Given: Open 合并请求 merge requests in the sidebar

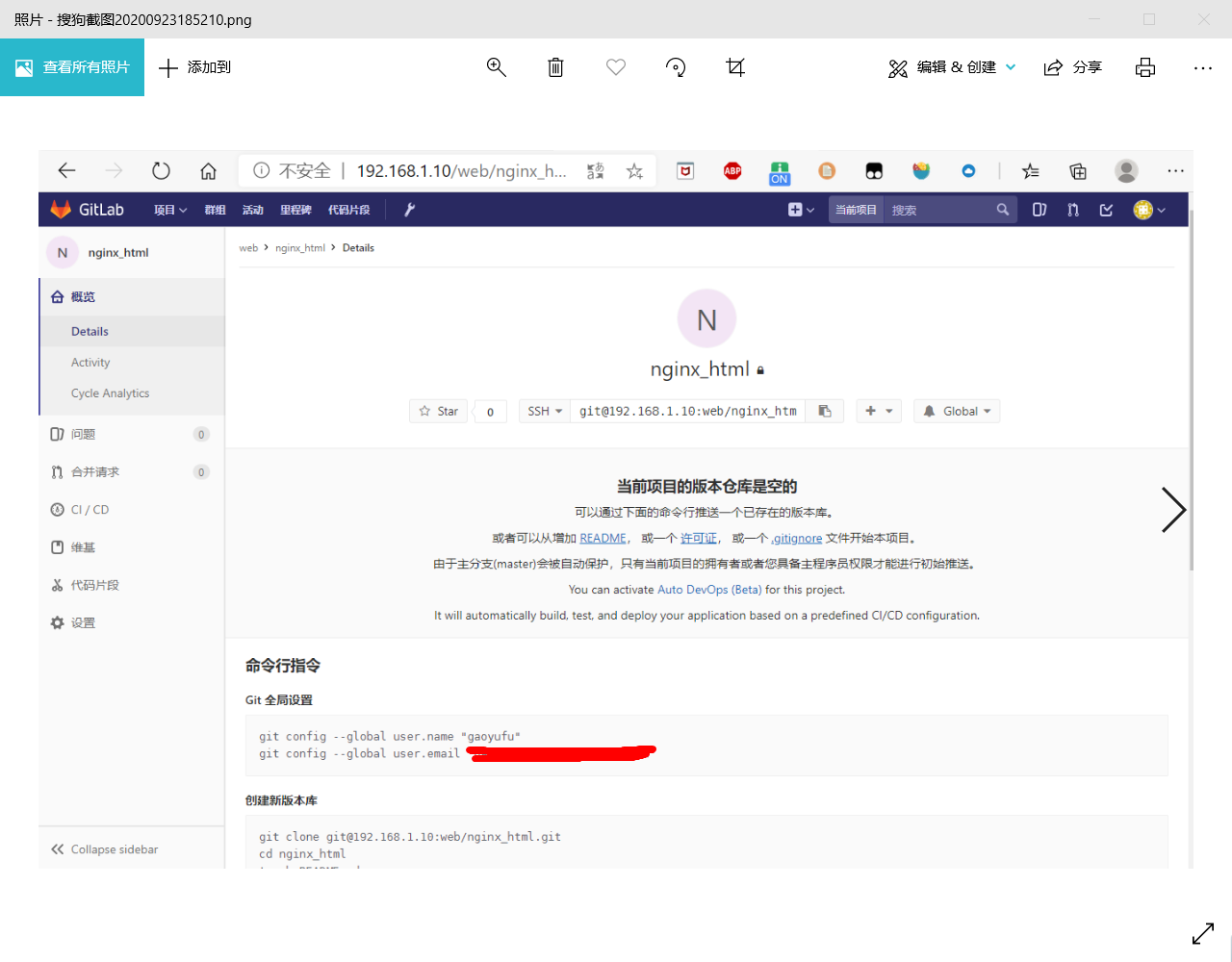Looking at the screenshot, I should tap(132, 472).
